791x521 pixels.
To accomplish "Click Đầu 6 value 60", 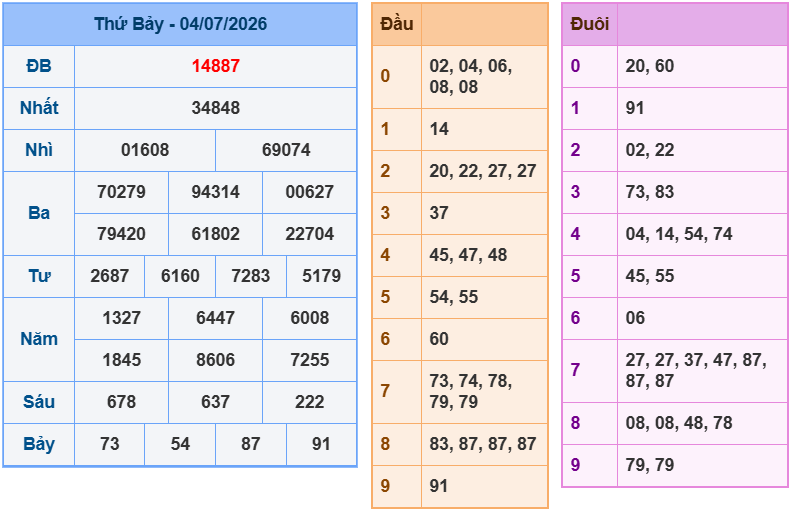I will [x=439, y=339].
